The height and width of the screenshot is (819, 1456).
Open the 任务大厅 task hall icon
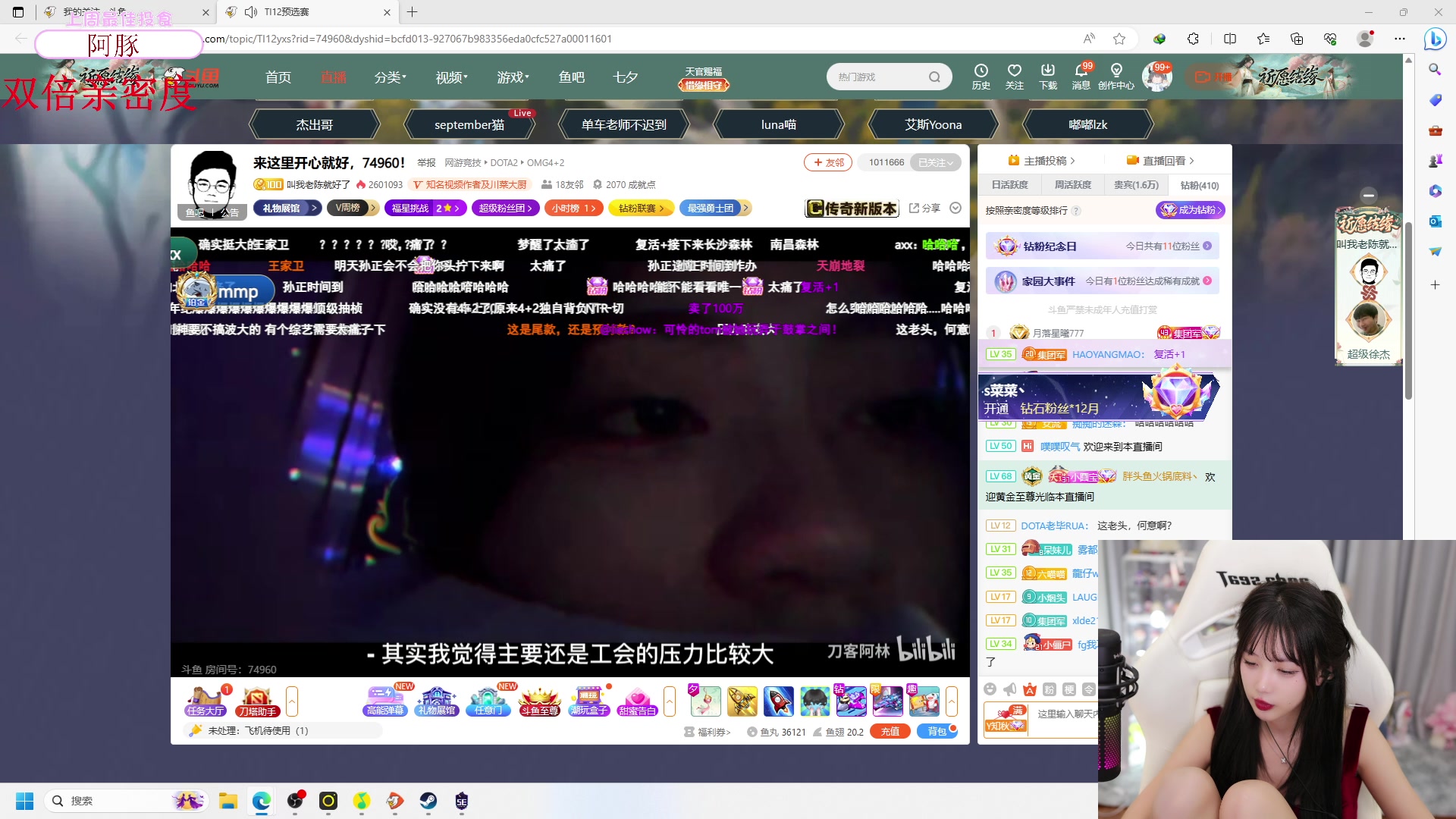(x=205, y=701)
